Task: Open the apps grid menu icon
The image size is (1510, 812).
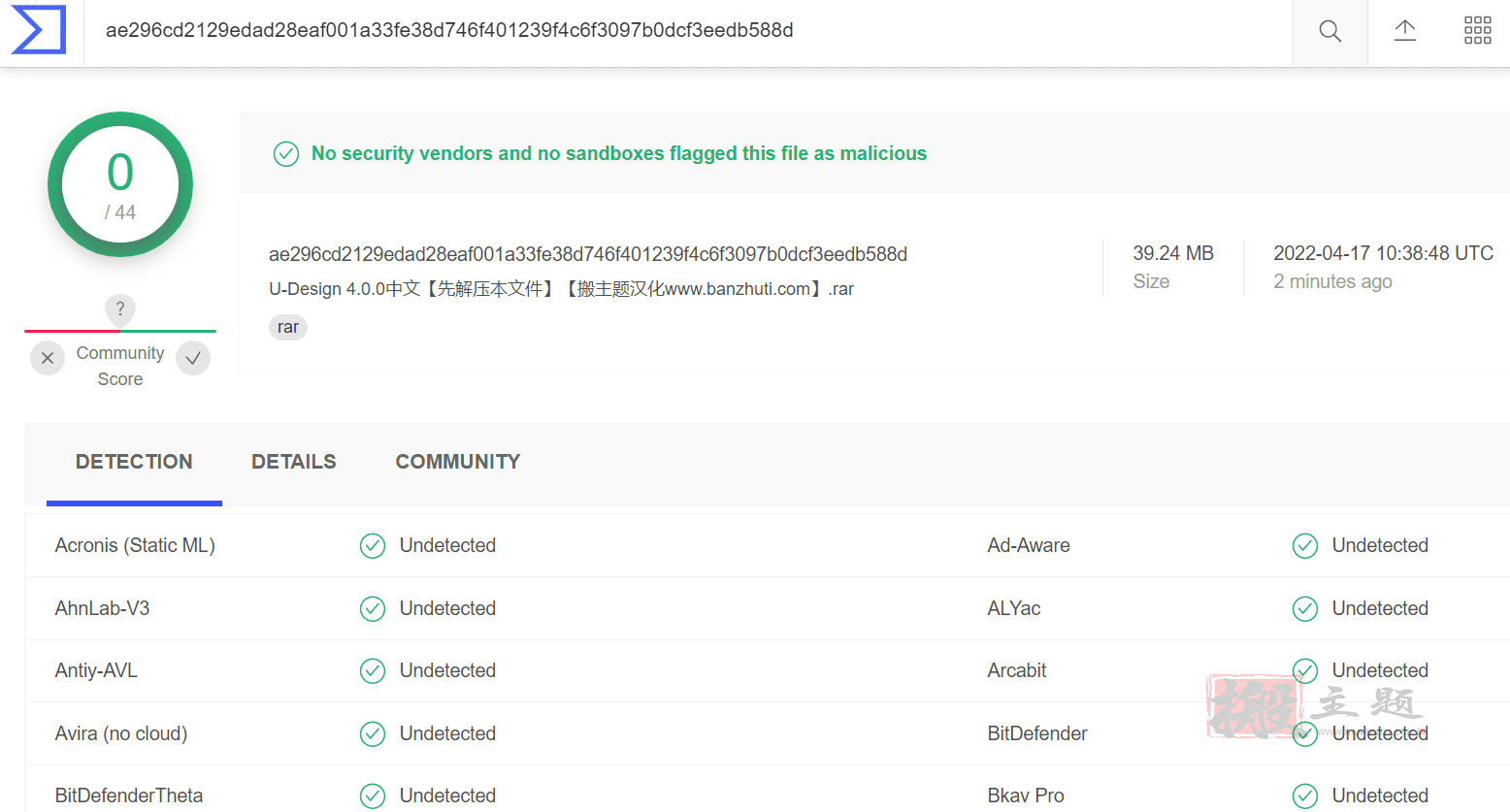Action: pyautogui.click(x=1477, y=30)
